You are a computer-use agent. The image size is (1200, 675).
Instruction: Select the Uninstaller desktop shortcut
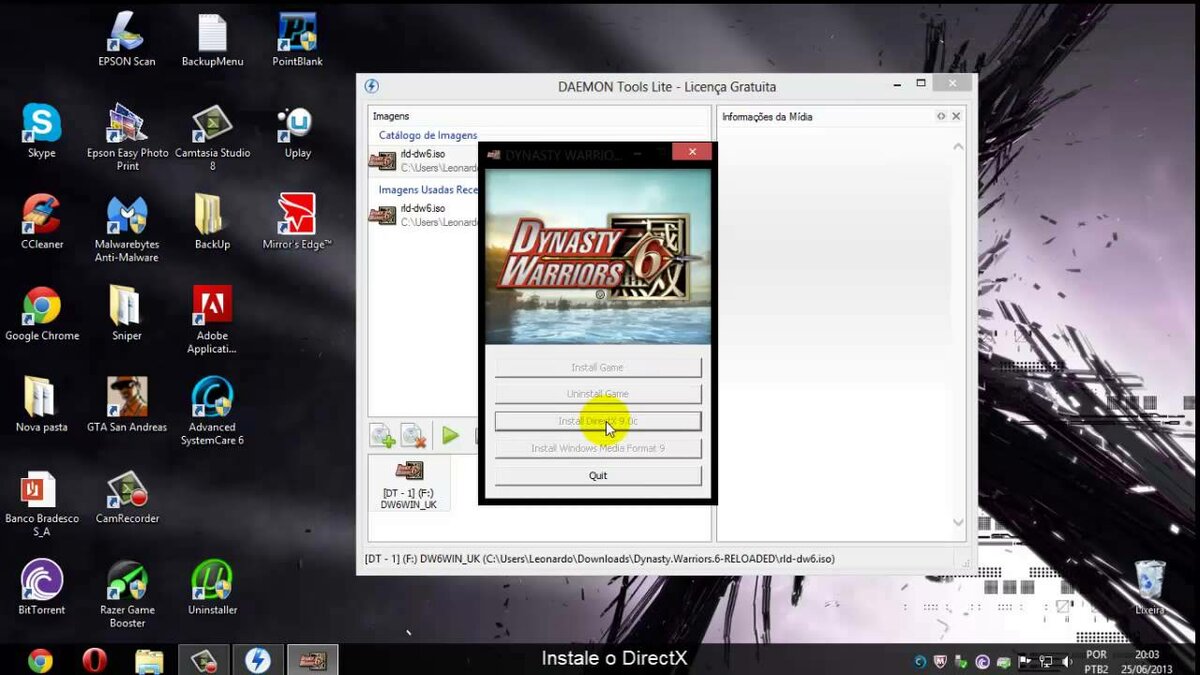tap(212, 587)
